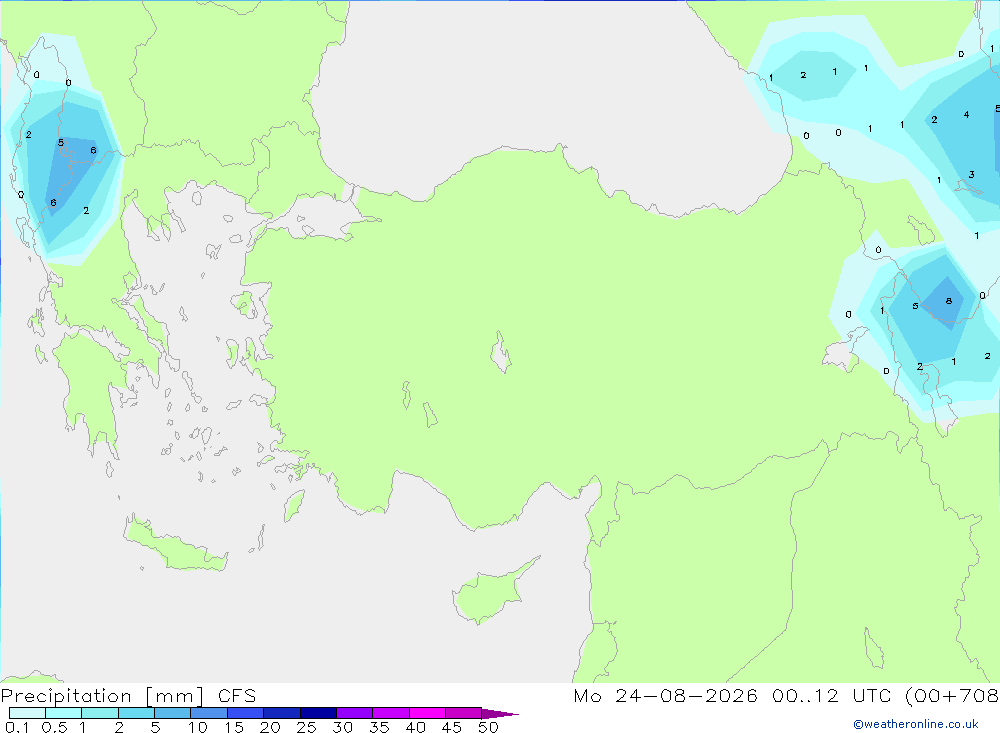Click the 'Precipitation [mm]' title text

click(x=102, y=696)
